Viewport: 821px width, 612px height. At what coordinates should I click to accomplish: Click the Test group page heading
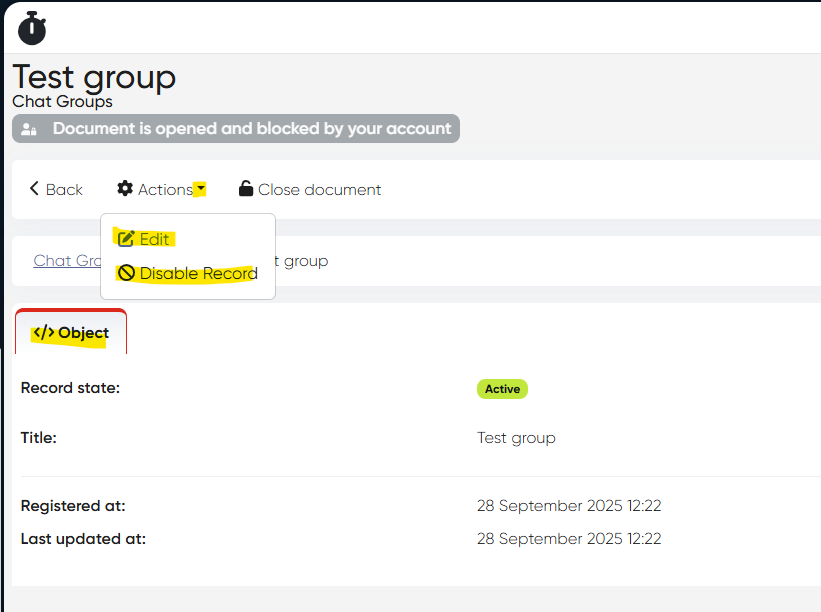(94, 77)
